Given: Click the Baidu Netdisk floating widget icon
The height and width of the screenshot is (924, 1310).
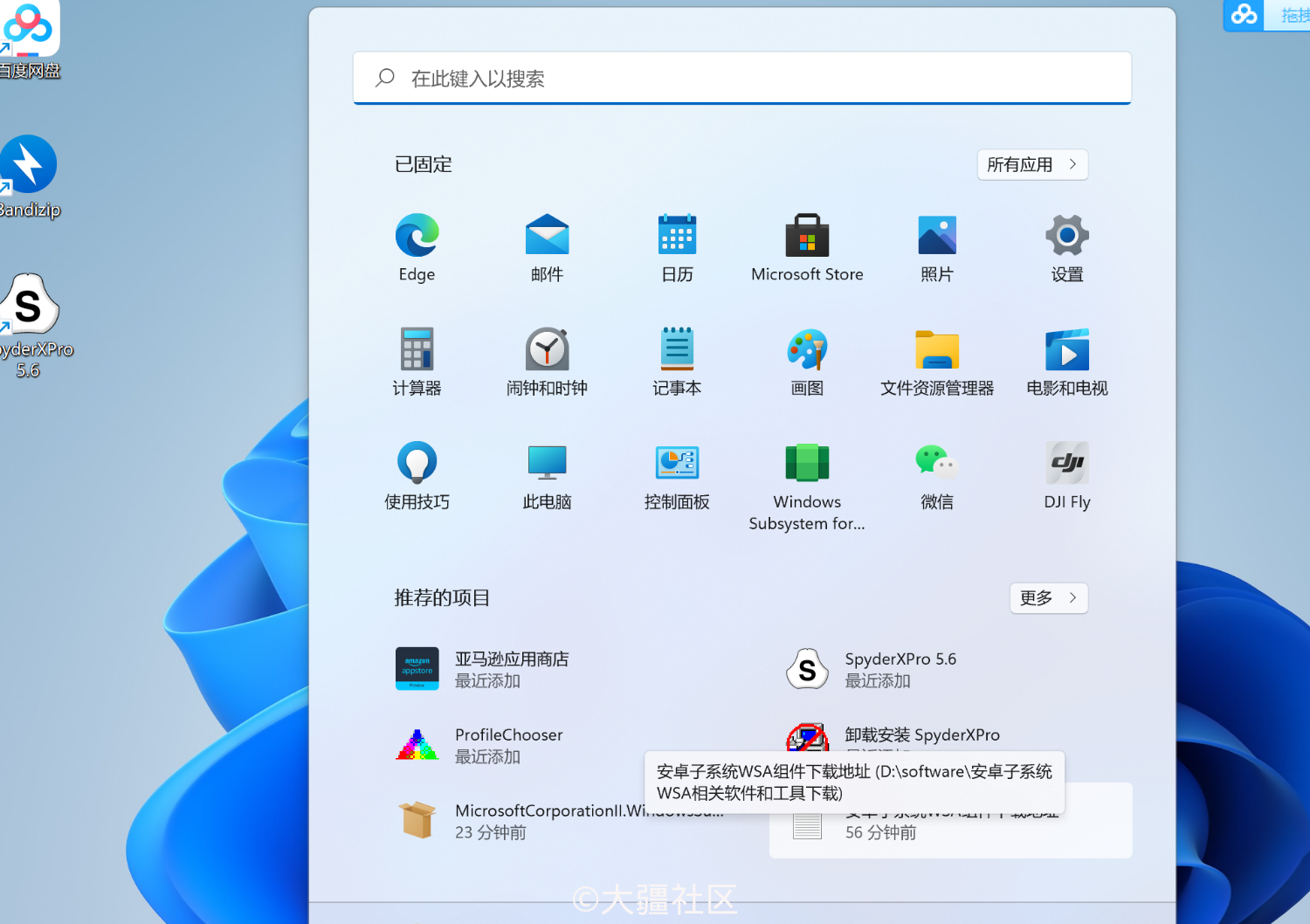Looking at the screenshot, I should (x=1244, y=15).
